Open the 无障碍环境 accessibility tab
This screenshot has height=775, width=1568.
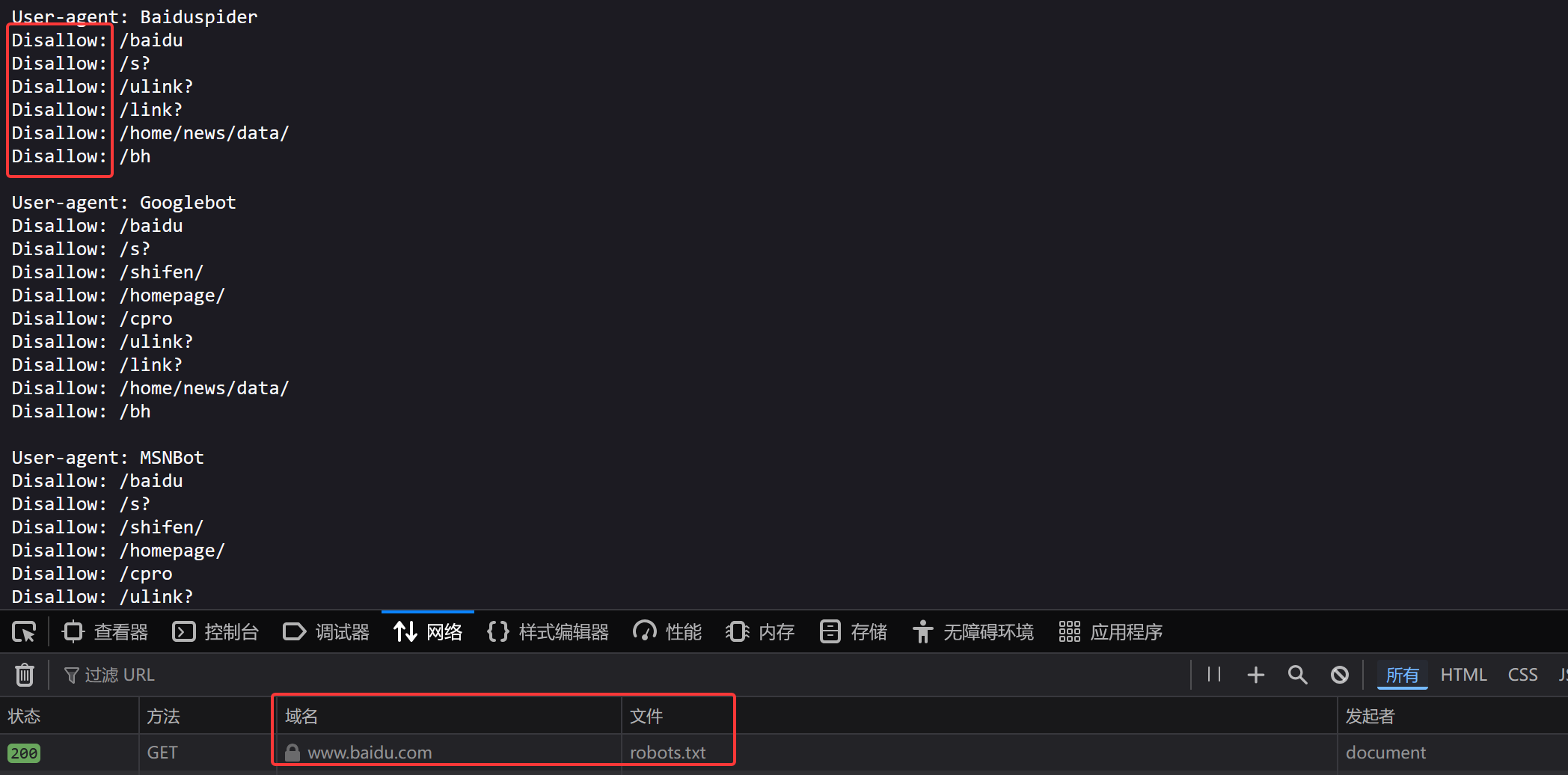click(973, 632)
